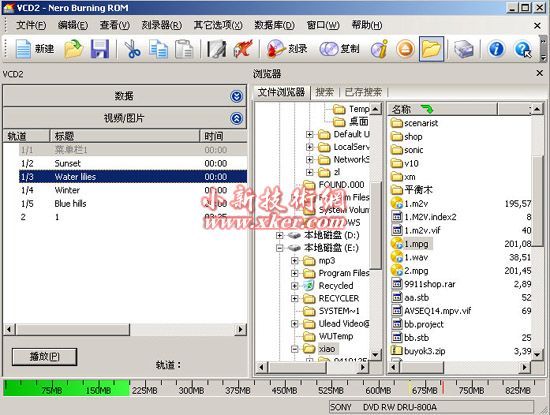Click the green disc capacity bar
Viewport: 550px width, 415px height.
pos(67,389)
